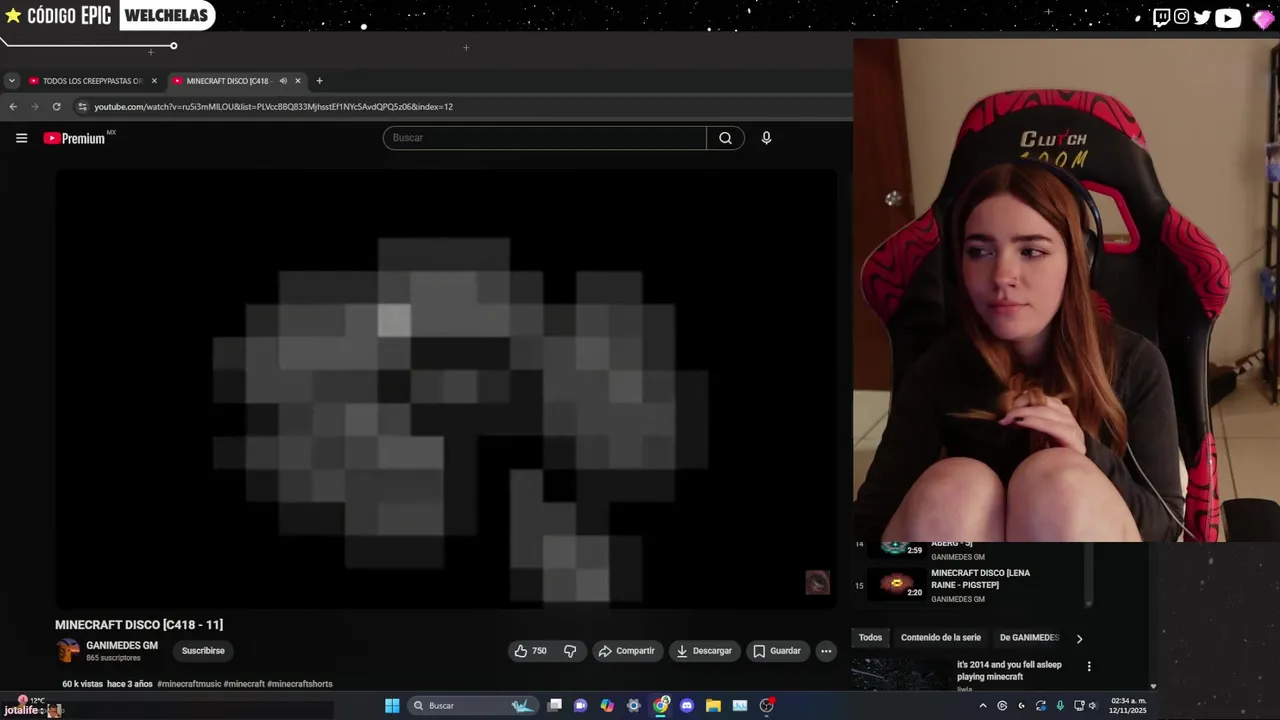The width and height of the screenshot is (1280, 720).
Task: Show more filter chips with right chevron
Action: pos(1079,638)
